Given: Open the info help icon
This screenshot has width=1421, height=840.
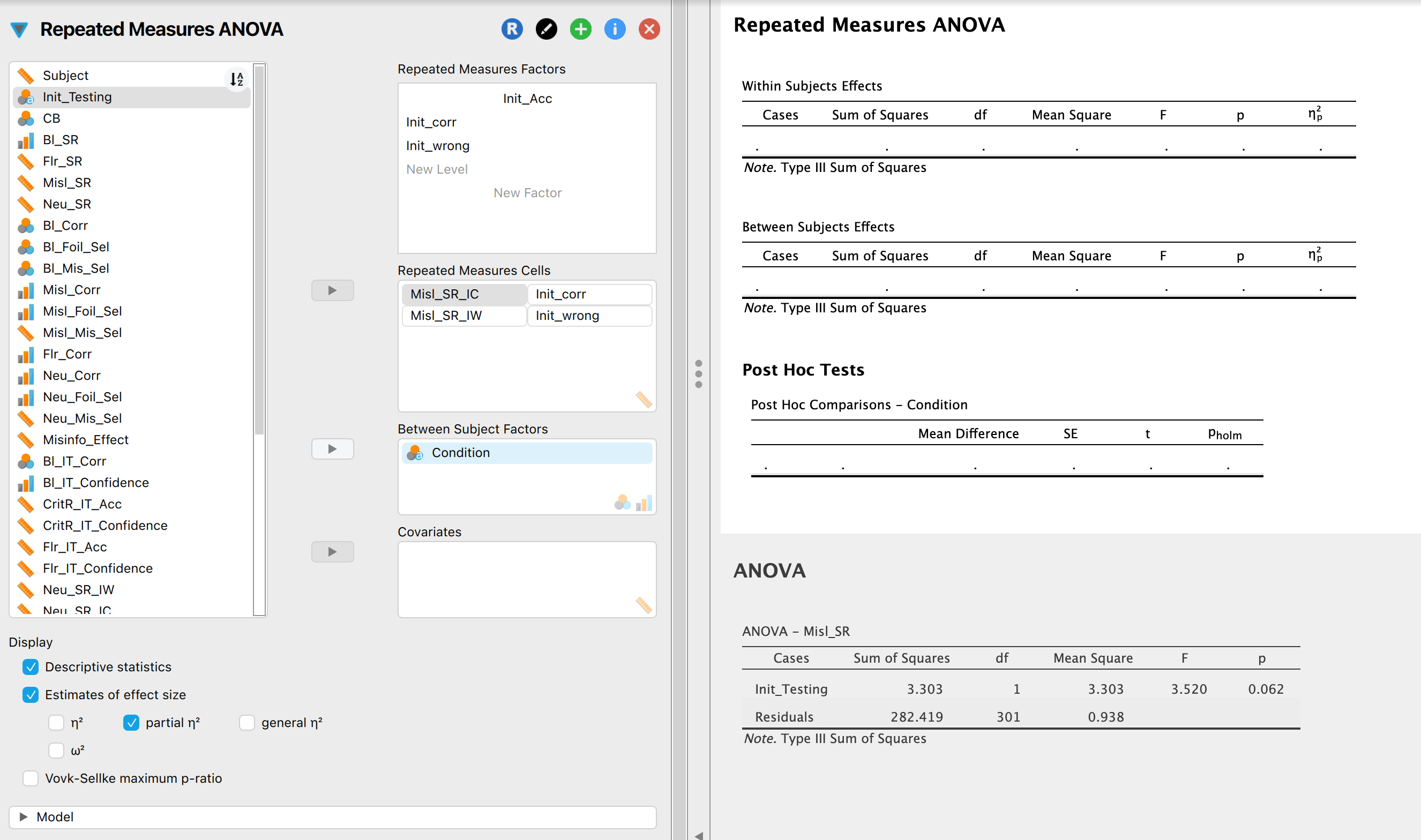Looking at the screenshot, I should (615, 29).
